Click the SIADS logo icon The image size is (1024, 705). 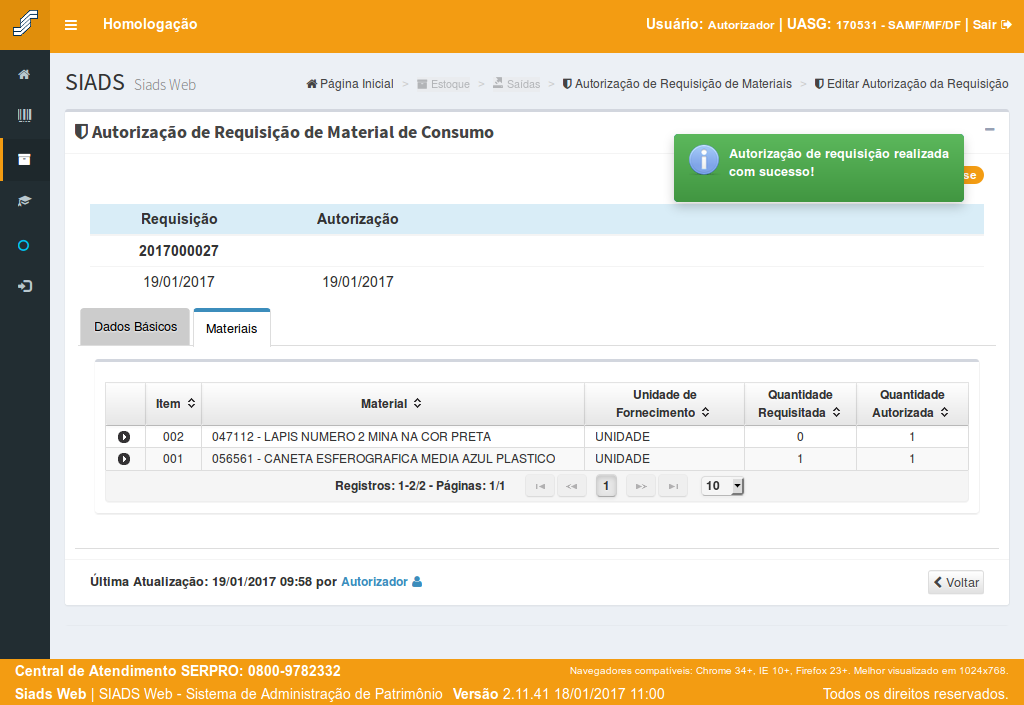click(x=25, y=24)
